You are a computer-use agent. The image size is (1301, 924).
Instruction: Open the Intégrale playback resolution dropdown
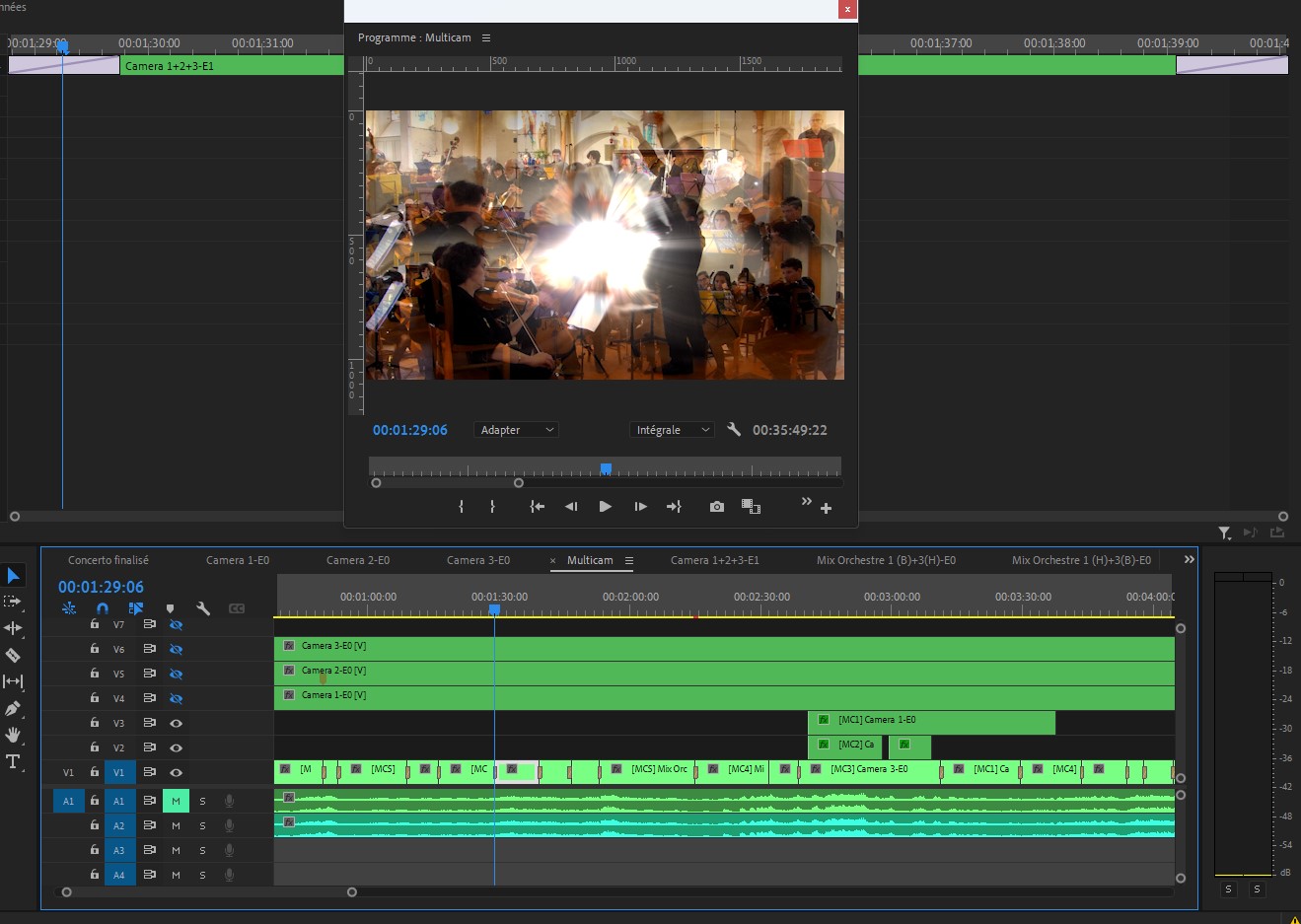(x=672, y=430)
